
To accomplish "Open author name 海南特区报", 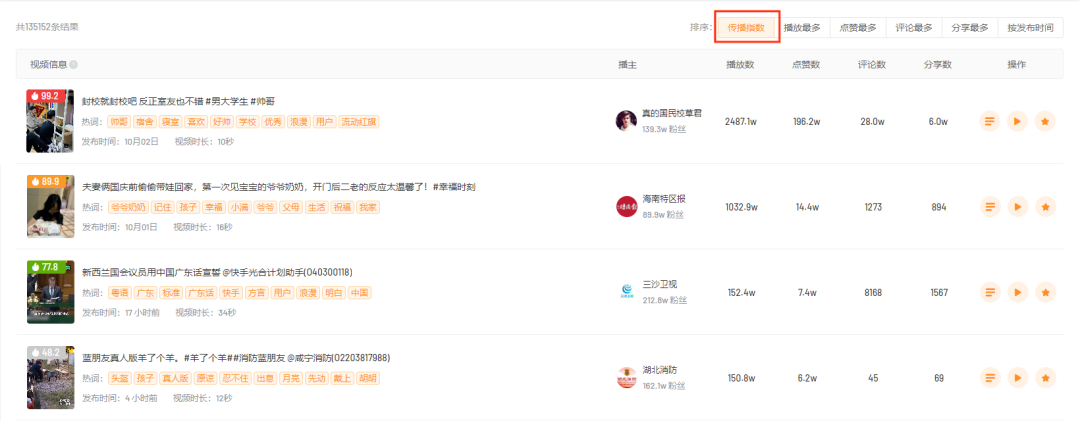I will tap(663, 199).
